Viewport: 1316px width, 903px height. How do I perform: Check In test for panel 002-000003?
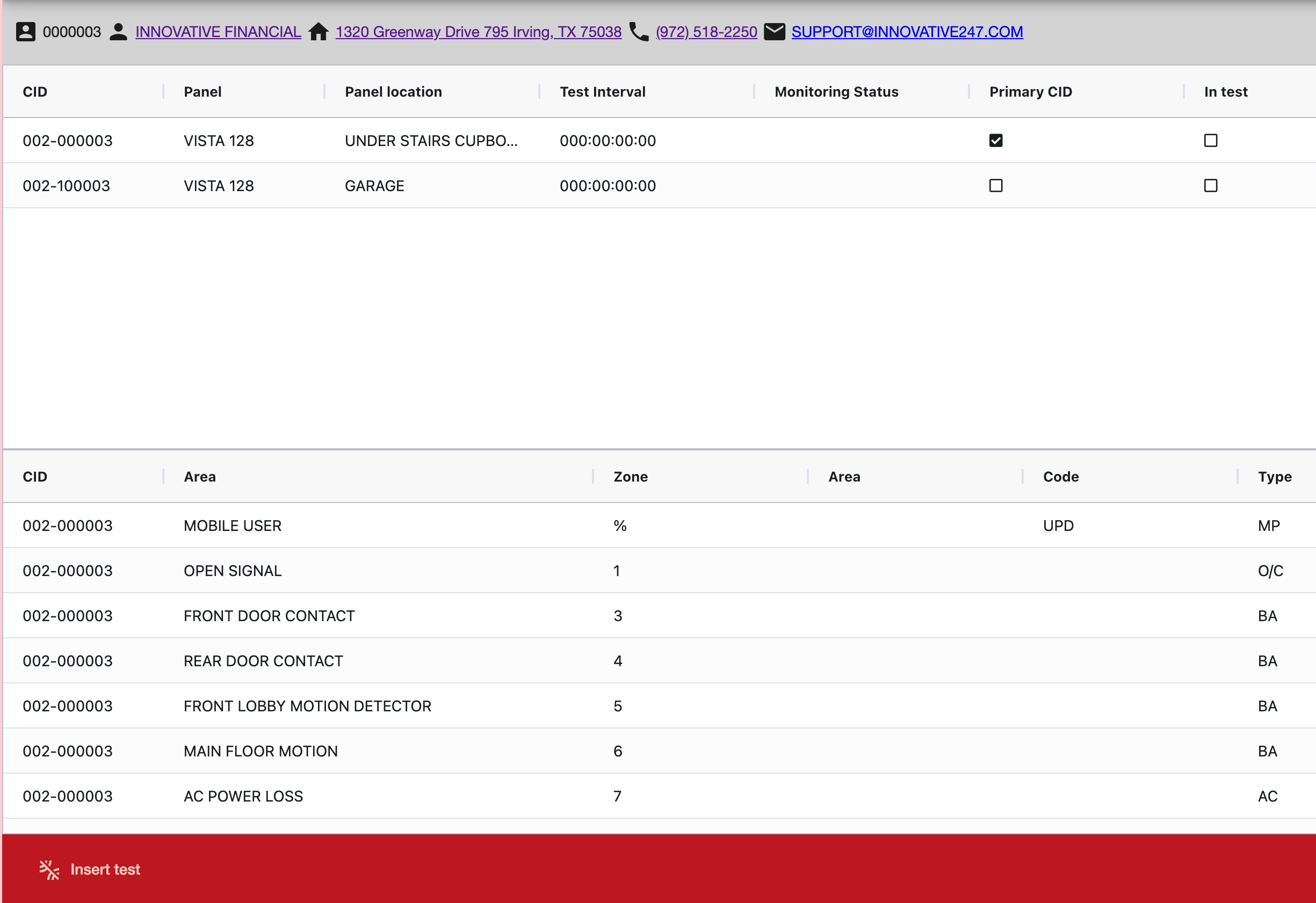1211,141
